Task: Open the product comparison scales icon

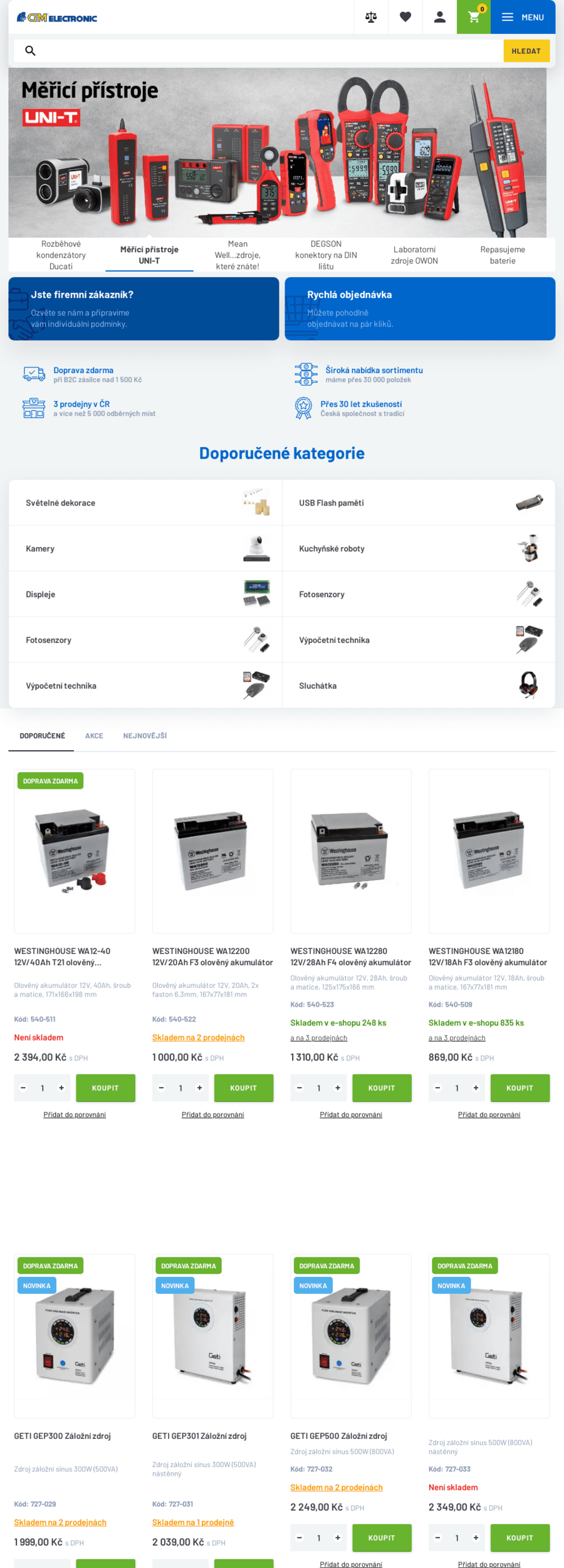Action: pyautogui.click(x=371, y=17)
